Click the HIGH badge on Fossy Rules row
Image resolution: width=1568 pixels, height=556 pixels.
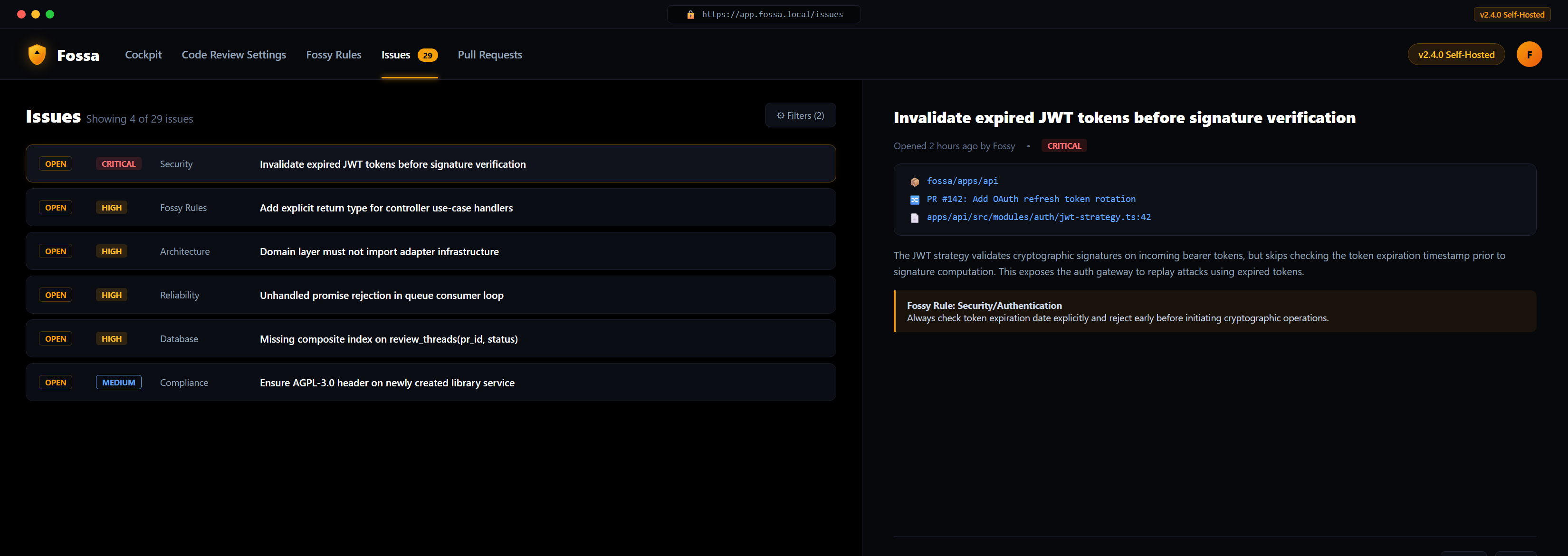[x=111, y=208]
